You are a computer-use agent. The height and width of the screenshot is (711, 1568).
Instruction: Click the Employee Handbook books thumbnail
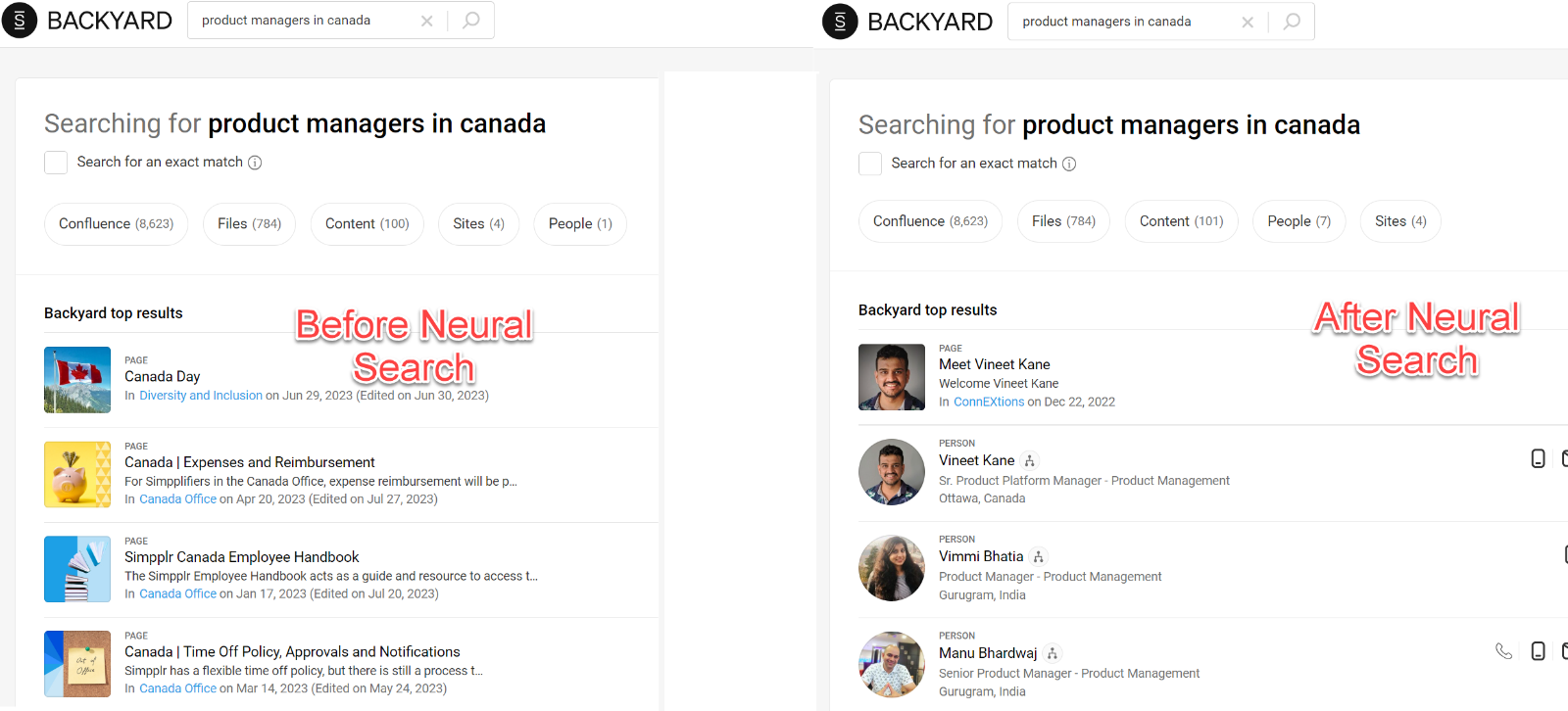(77, 569)
